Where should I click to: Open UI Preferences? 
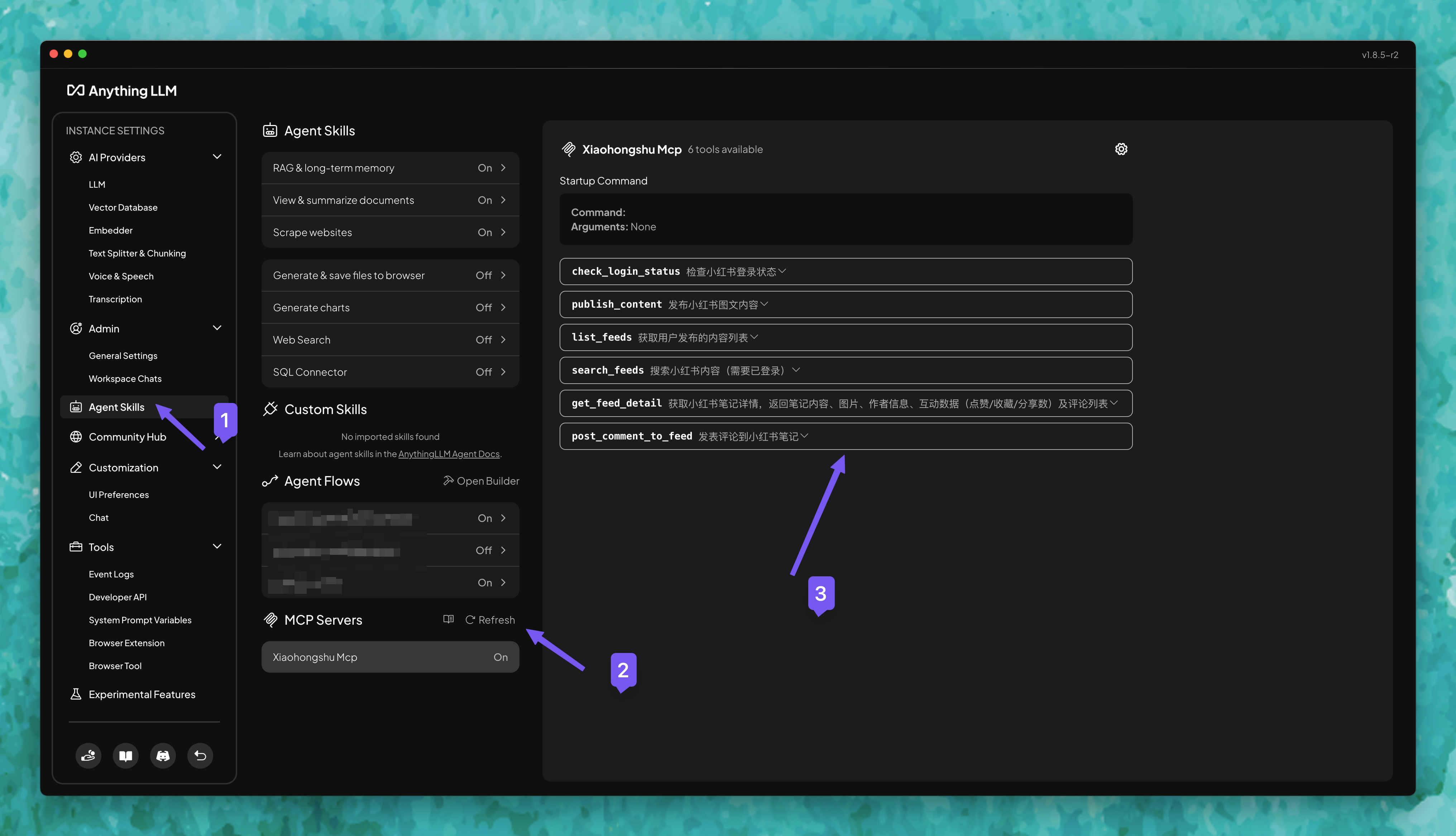point(119,494)
